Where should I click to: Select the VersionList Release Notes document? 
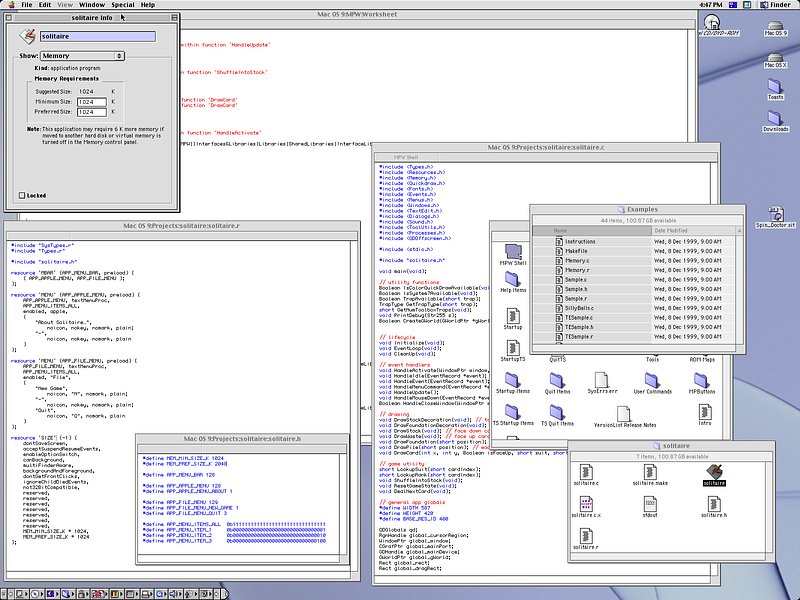coord(625,416)
